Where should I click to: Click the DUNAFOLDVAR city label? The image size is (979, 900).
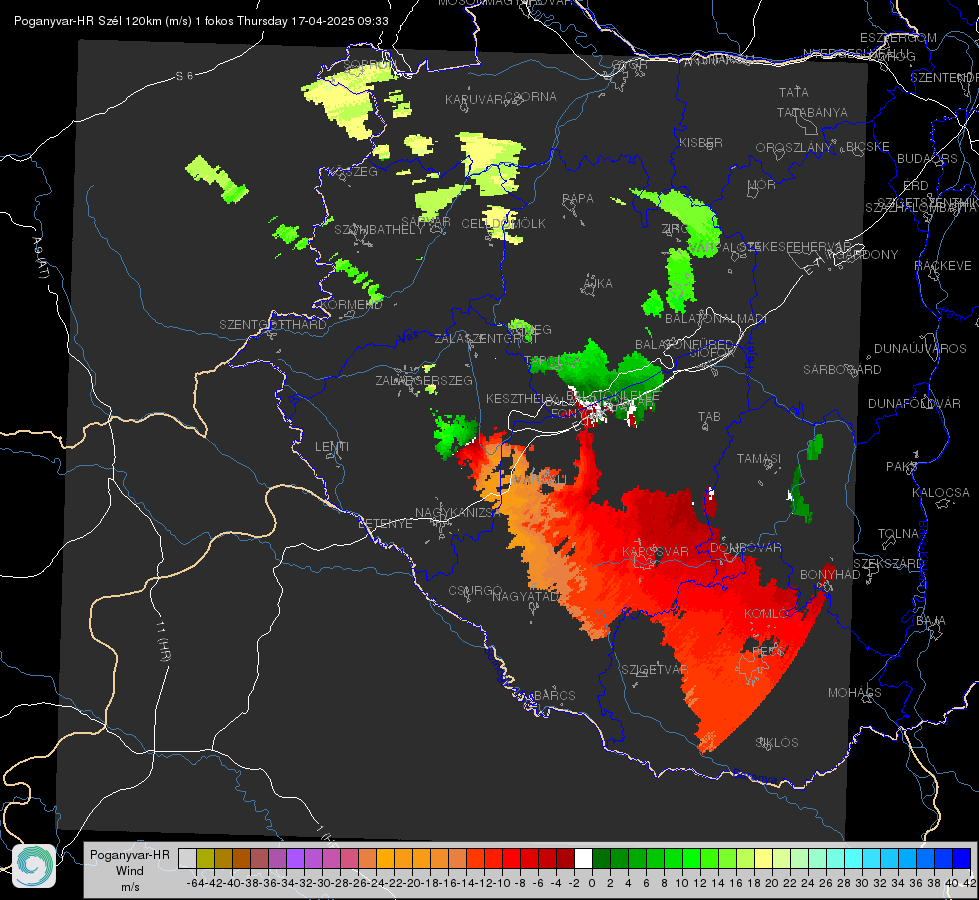click(x=914, y=403)
